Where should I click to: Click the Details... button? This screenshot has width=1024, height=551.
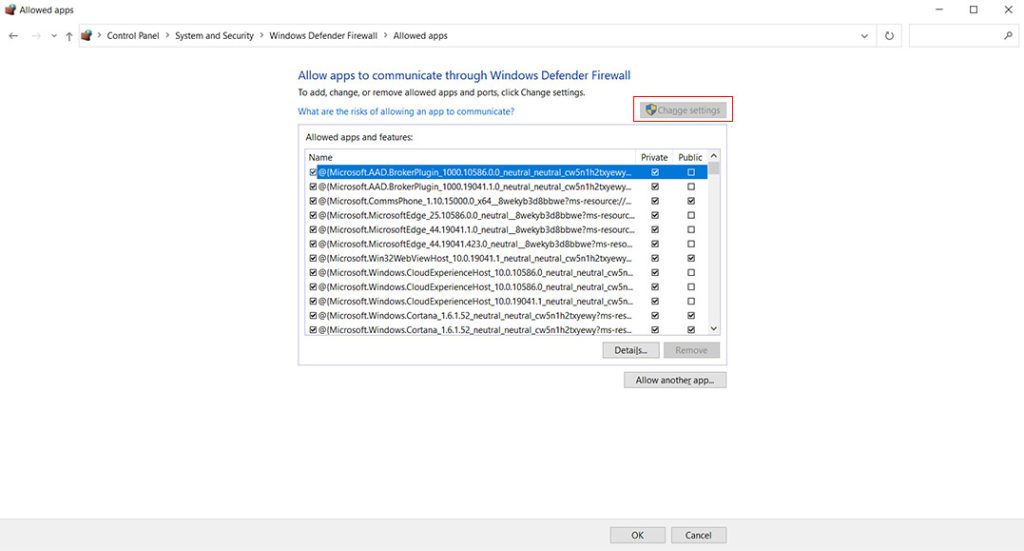[631, 351]
